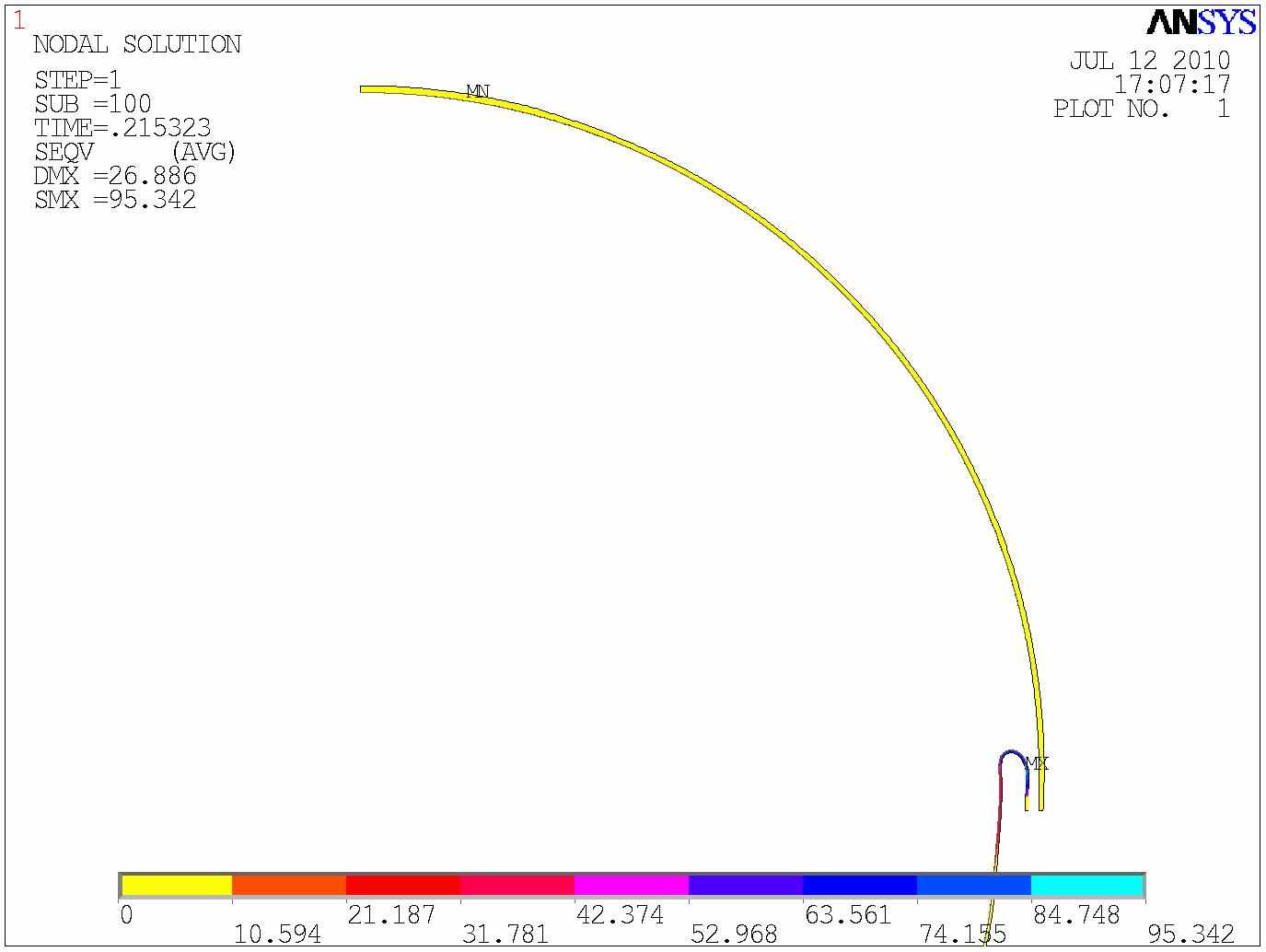Click the TIME=.215323 text
Screen dimensions: 1266x952
click(x=122, y=127)
